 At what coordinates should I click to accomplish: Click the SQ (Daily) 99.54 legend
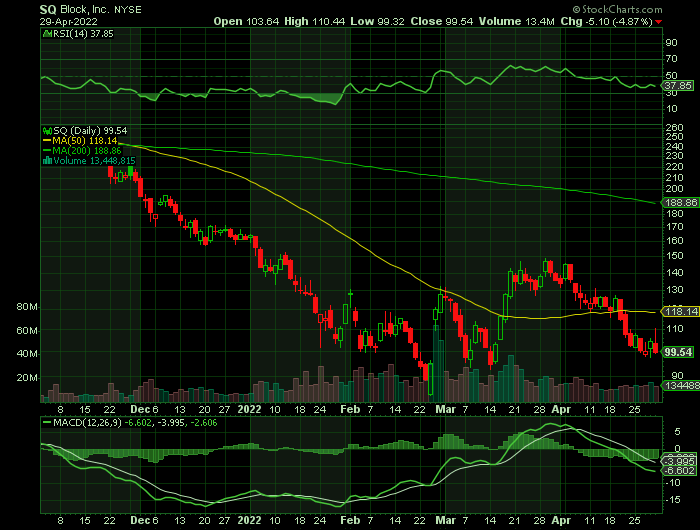tap(90, 131)
